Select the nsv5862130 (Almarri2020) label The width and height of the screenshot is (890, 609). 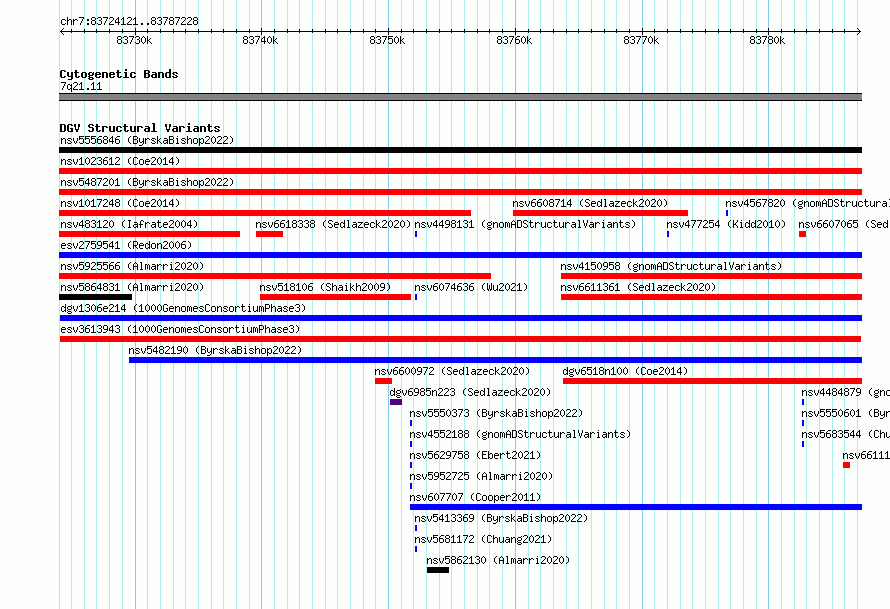pos(498,560)
